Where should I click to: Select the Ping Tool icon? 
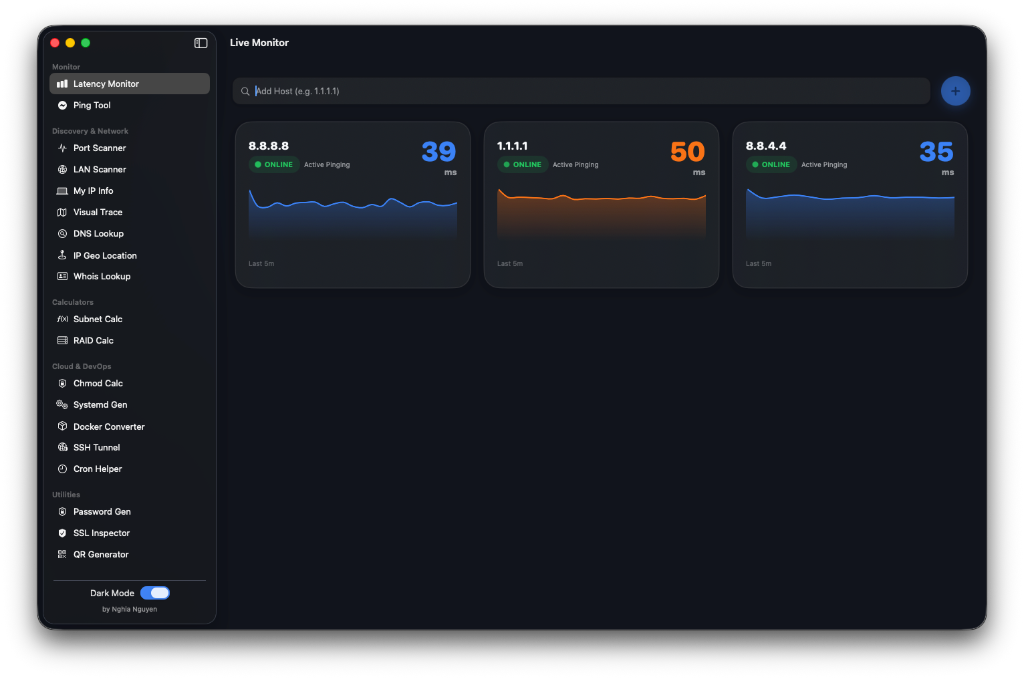pyautogui.click(x=62, y=105)
